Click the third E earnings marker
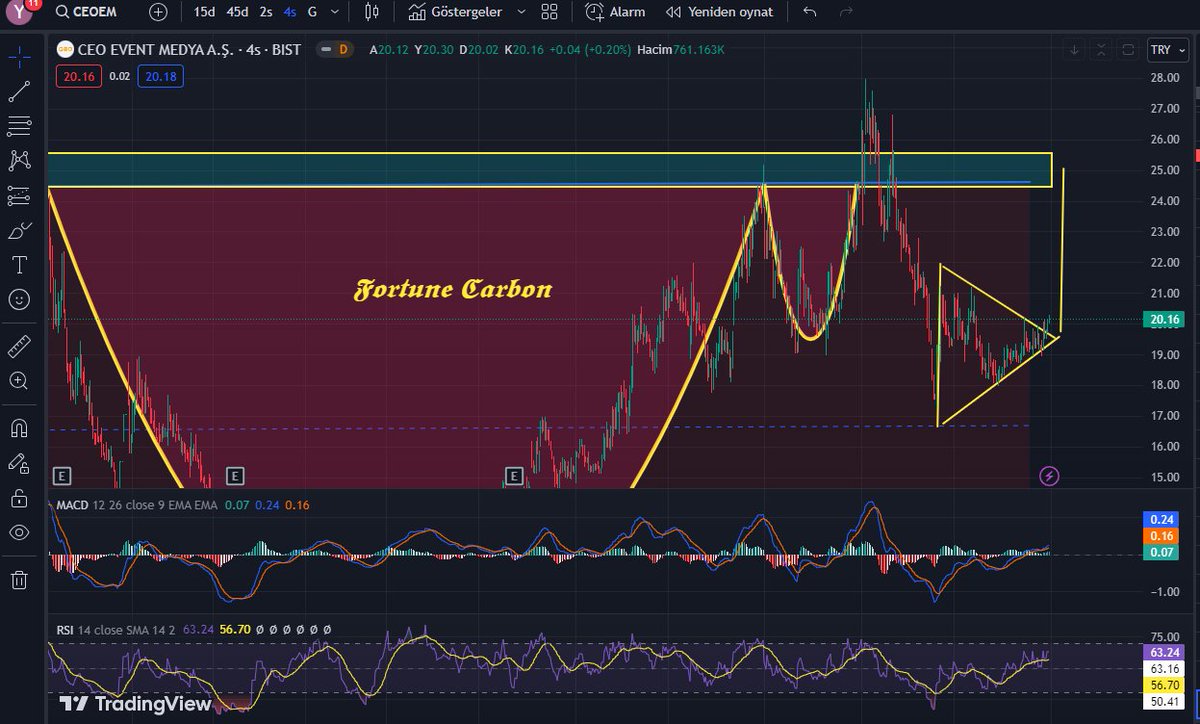This screenshot has width=1200, height=724. pyautogui.click(x=514, y=475)
